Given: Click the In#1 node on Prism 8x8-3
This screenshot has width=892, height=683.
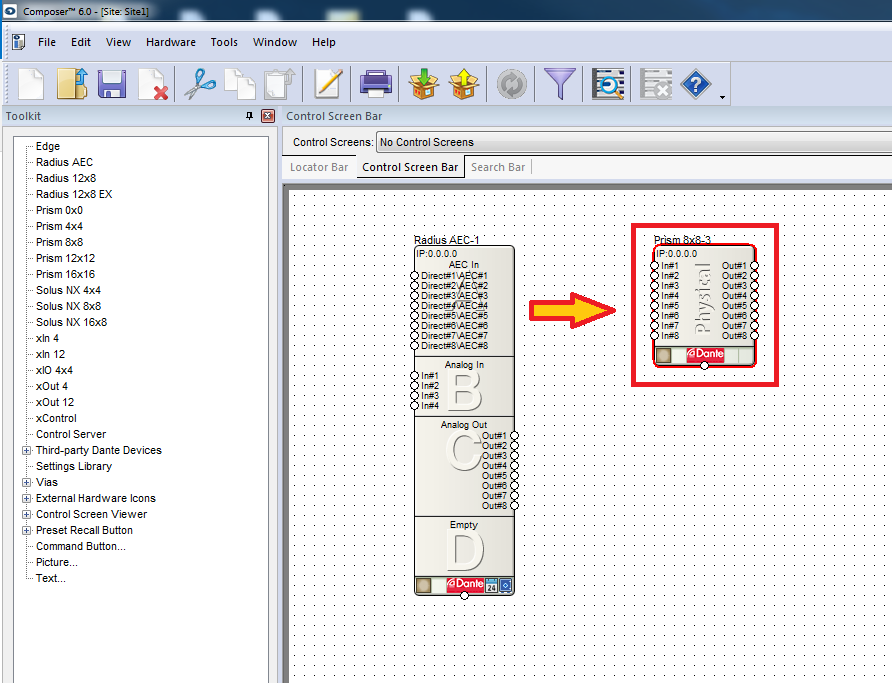Looking at the screenshot, I should pos(654,266).
